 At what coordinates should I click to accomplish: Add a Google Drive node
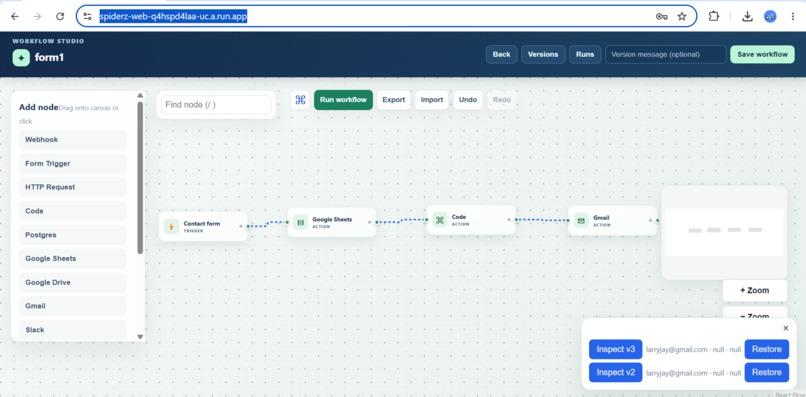[72, 282]
